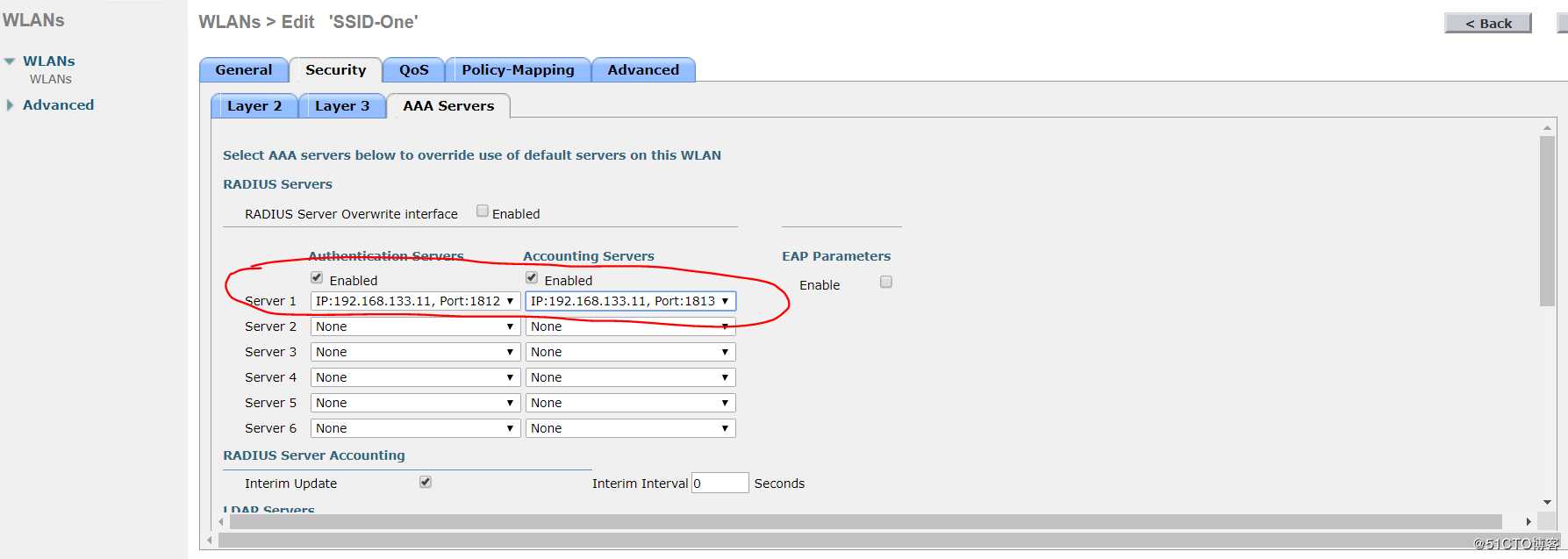Open Server 5 authentication server dropdown

pos(415,403)
